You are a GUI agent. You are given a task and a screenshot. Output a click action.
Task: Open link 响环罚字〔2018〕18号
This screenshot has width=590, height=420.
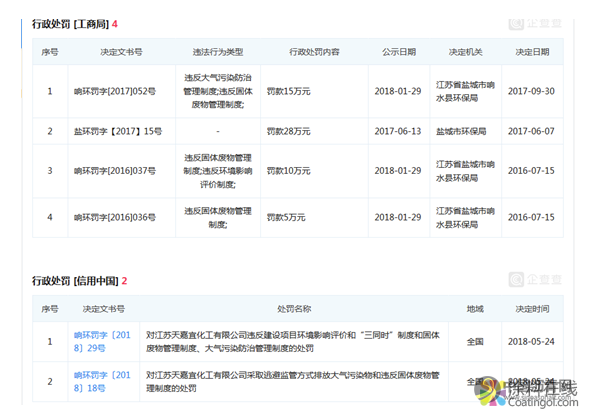click(102, 381)
